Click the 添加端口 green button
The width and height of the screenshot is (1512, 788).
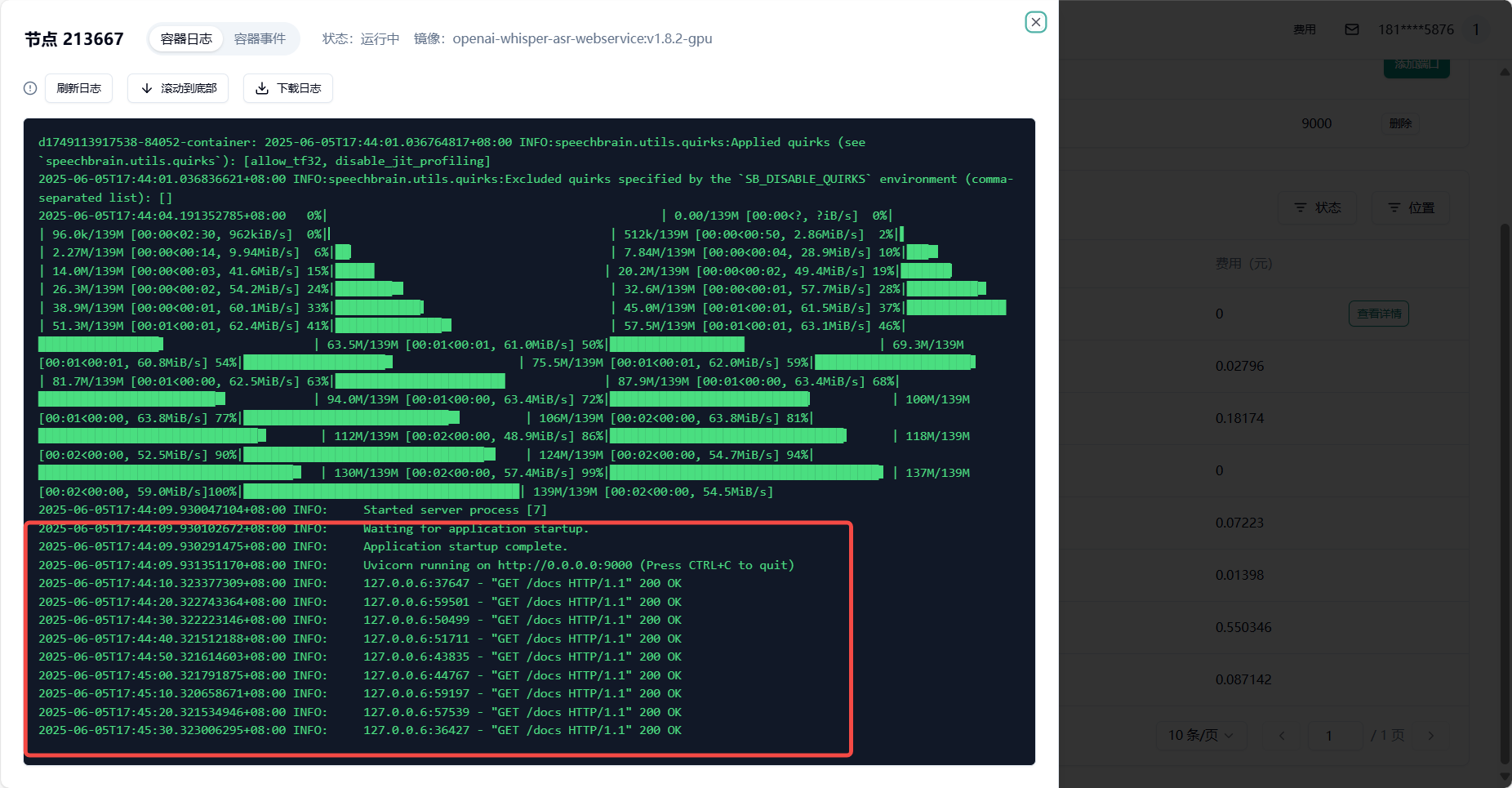pos(1416,67)
